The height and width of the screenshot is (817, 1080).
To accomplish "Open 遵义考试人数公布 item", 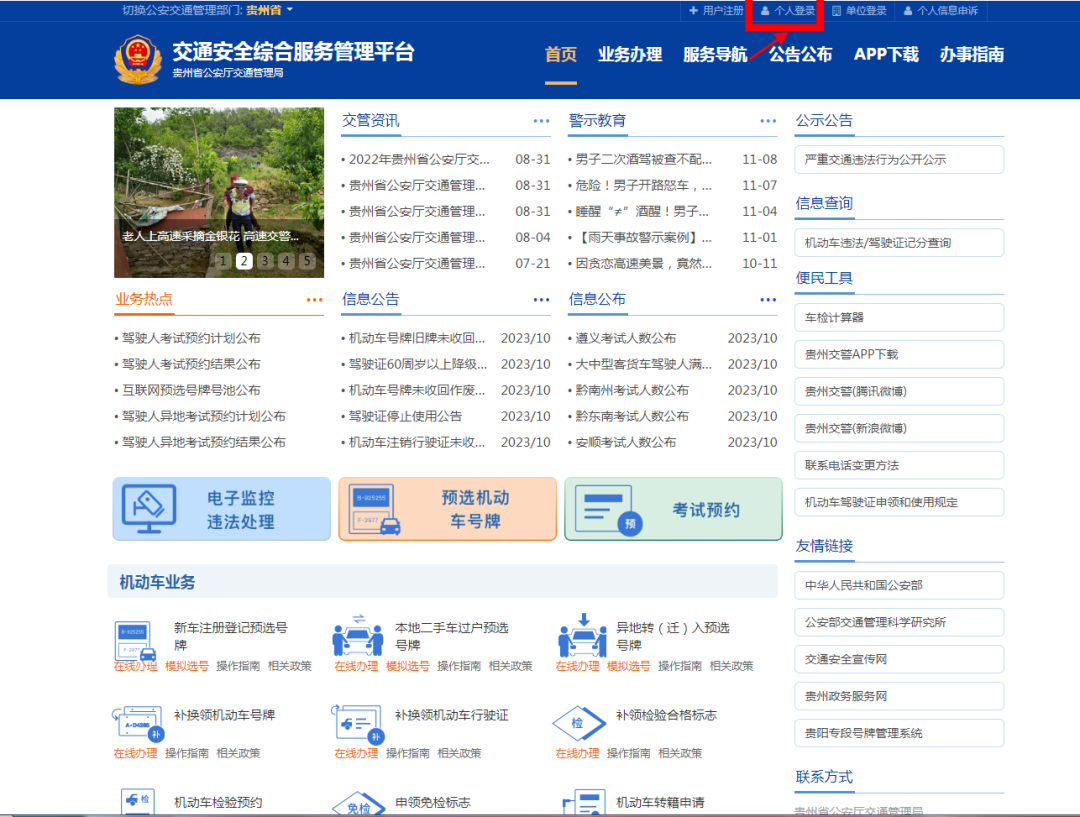I will click(625, 338).
